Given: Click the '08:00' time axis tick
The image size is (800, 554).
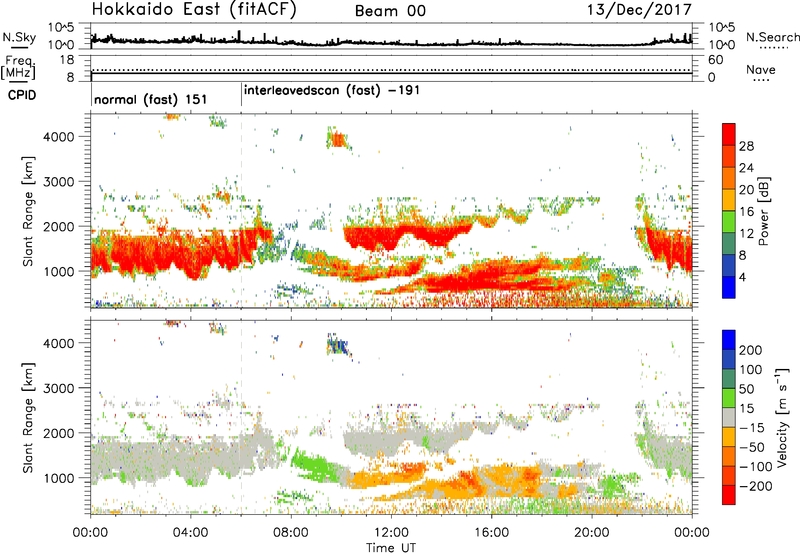Looking at the screenshot, I should pyautogui.click(x=291, y=533).
